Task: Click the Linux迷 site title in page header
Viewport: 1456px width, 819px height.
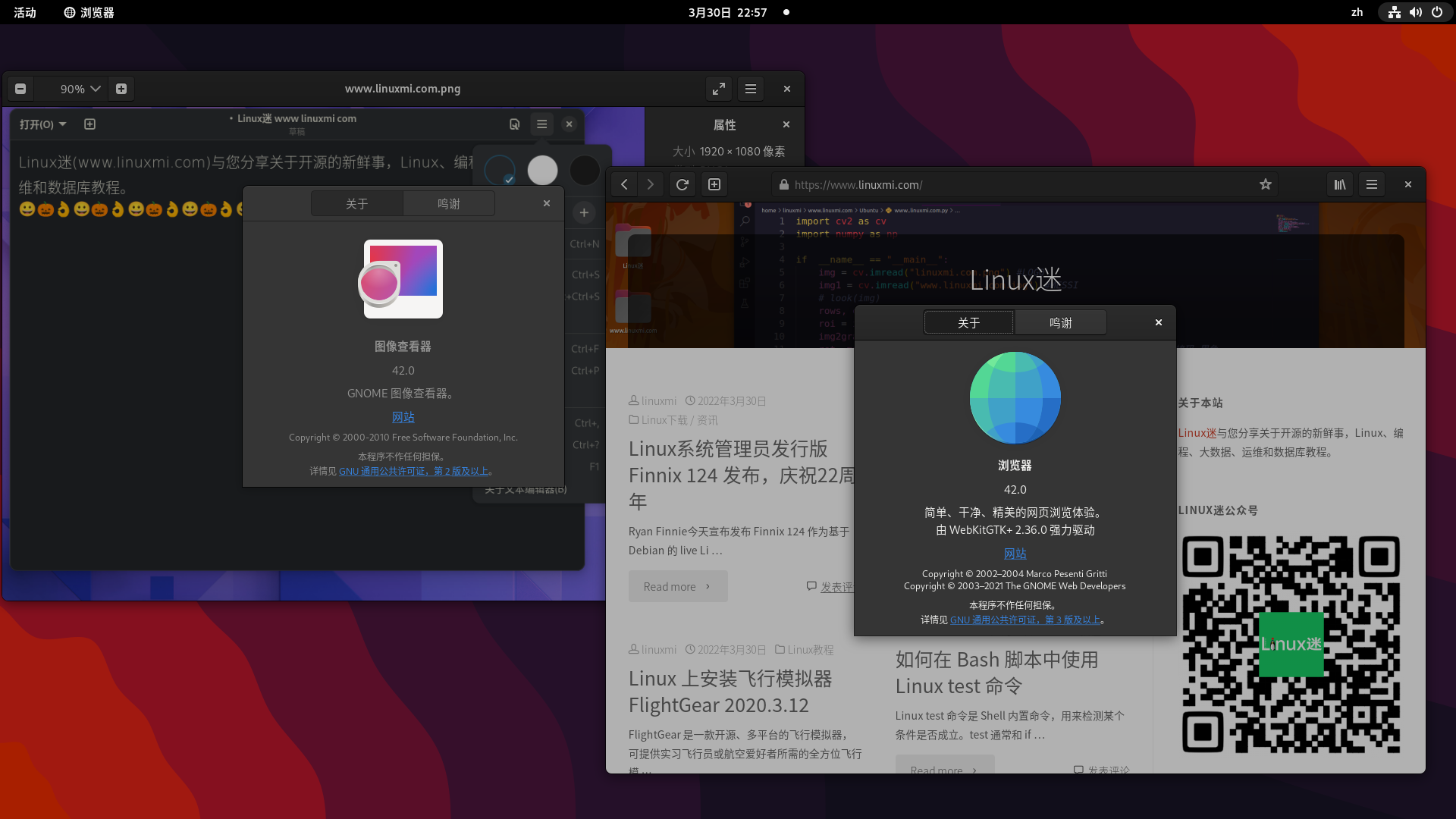Action: coord(1015,280)
